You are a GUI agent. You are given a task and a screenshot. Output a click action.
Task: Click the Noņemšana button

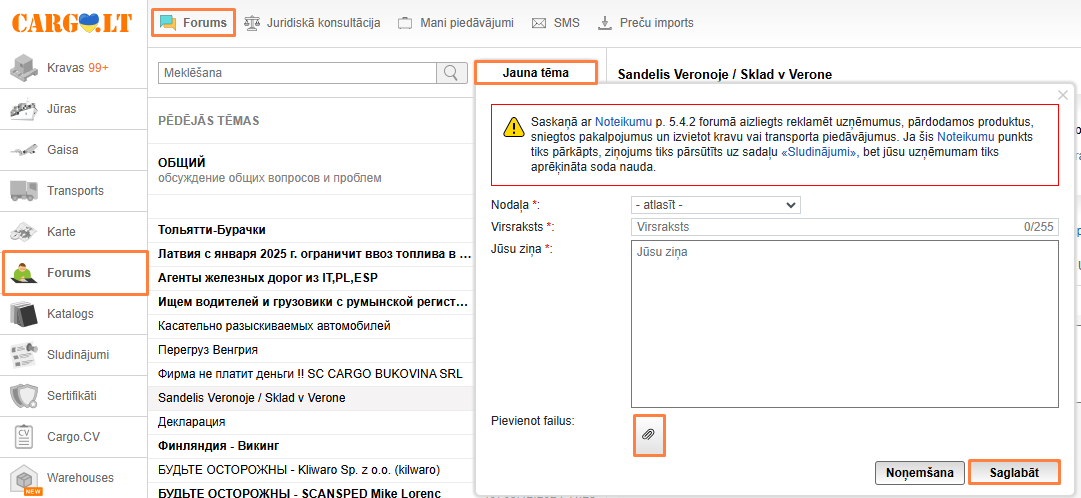(920, 472)
